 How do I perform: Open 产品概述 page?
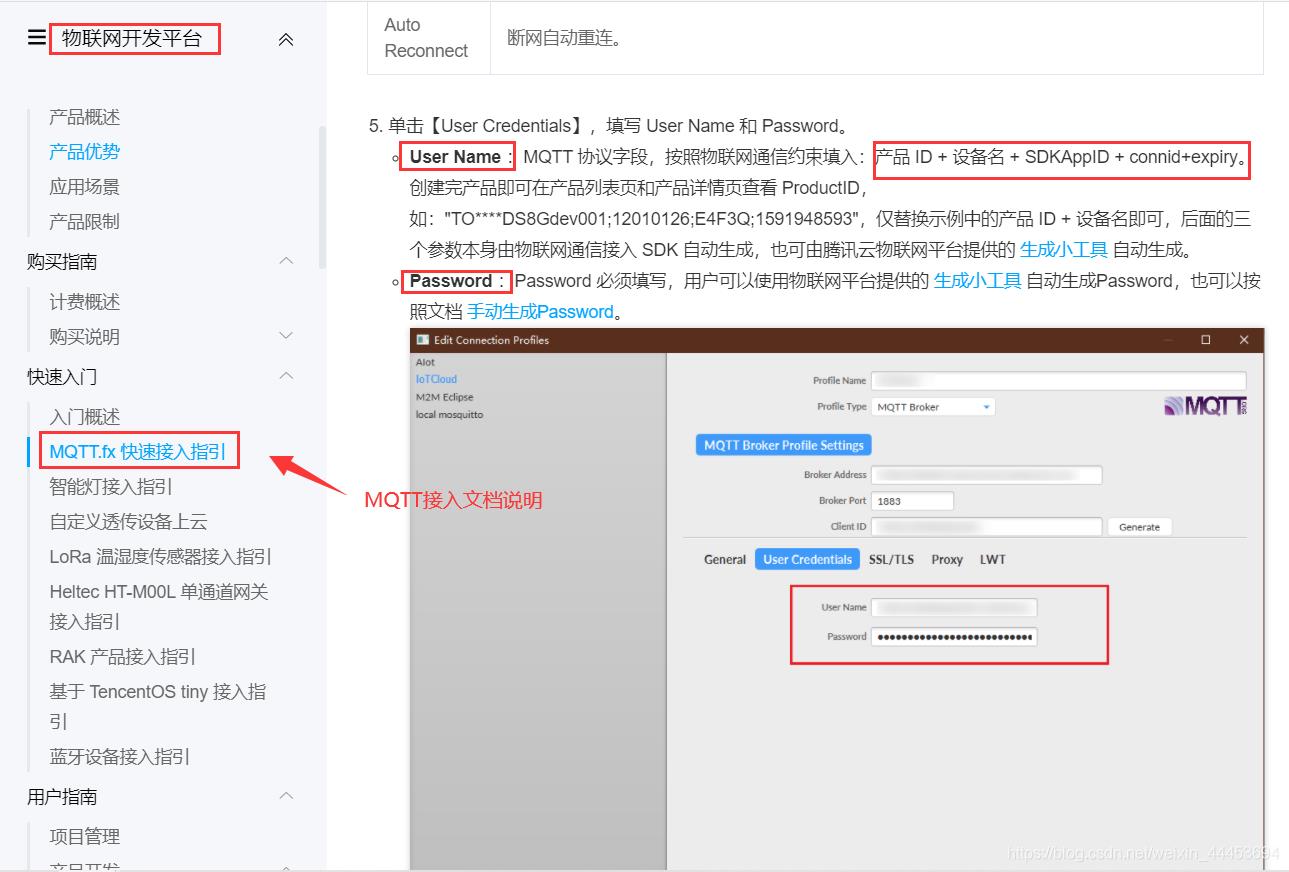[85, 117]
